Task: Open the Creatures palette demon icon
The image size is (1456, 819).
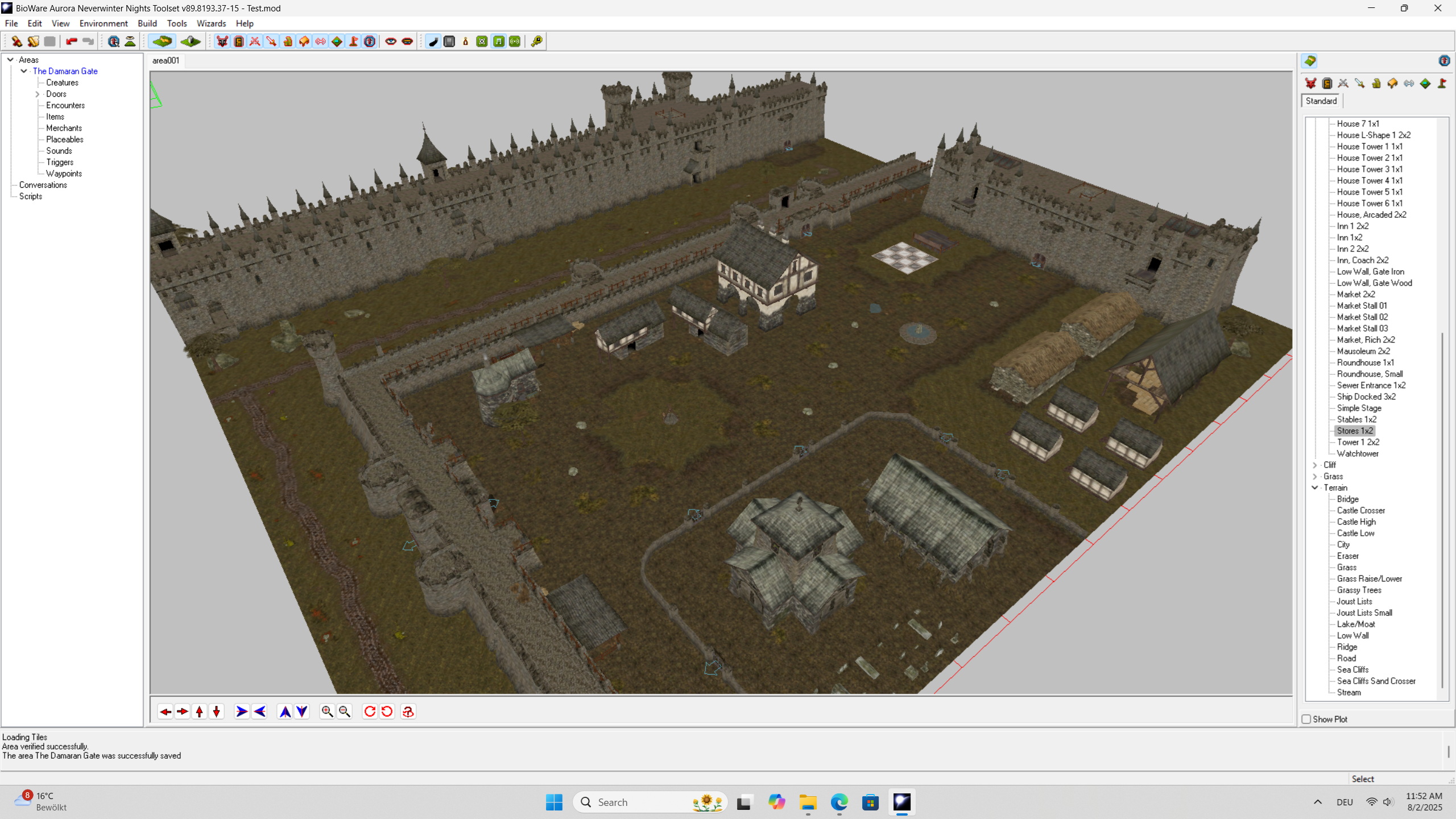Action: coord(1310,84)
